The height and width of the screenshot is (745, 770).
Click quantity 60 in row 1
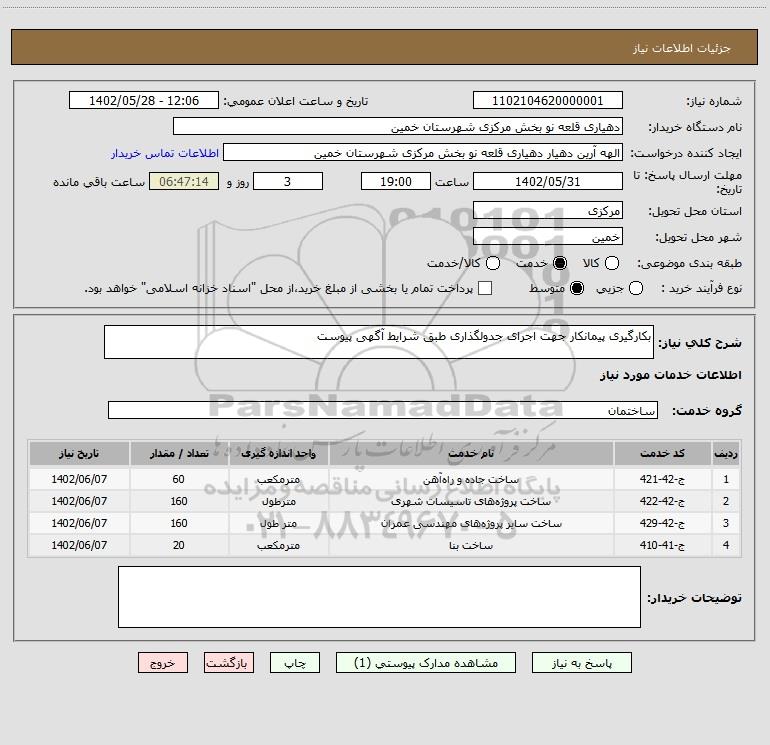(179, 479)
